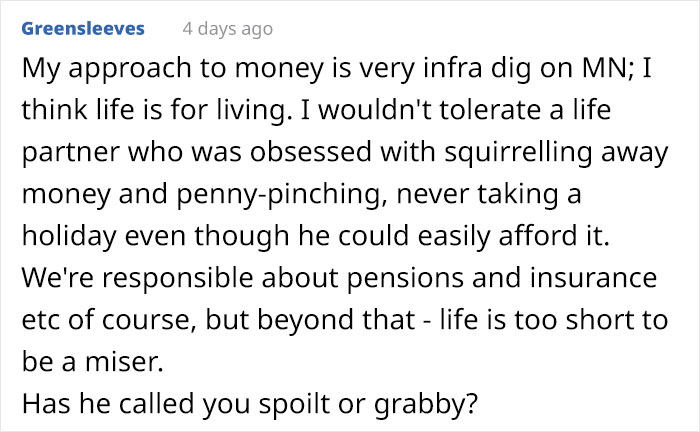Click the word 'squirrelling' in the comment
The height and width of the screenshot is (432, 700).
point(518,152)
